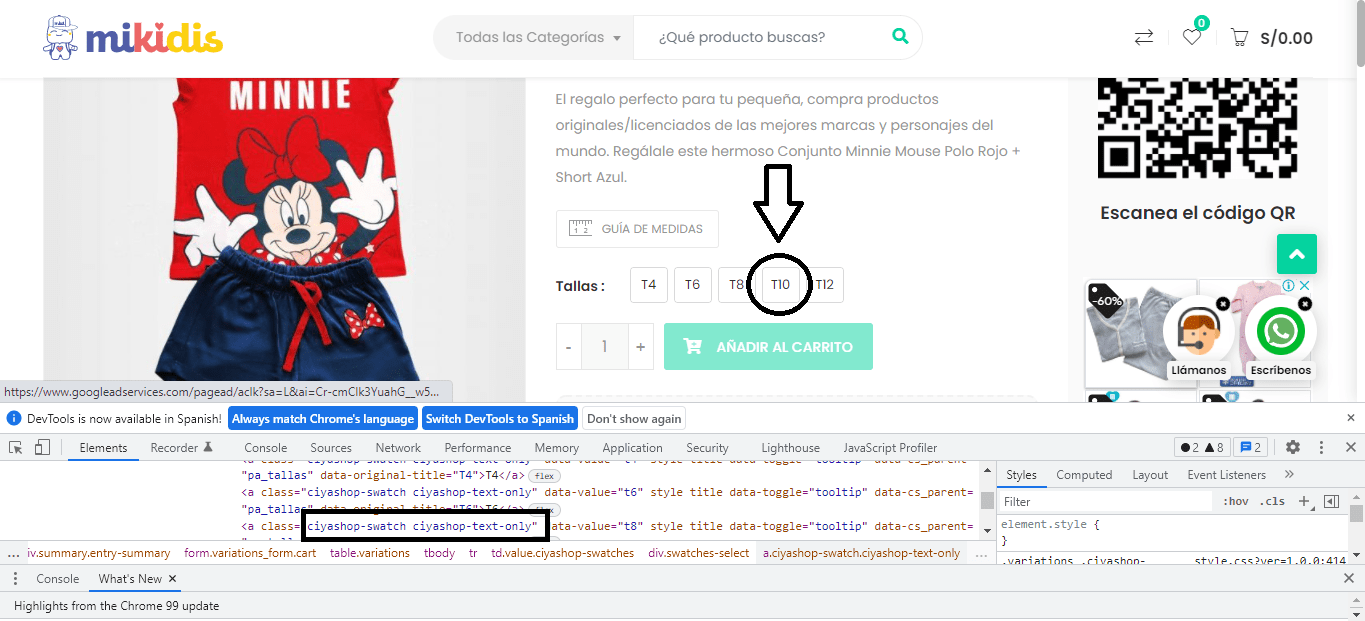Open DevTools settings gear

(x=1293, y=447)
